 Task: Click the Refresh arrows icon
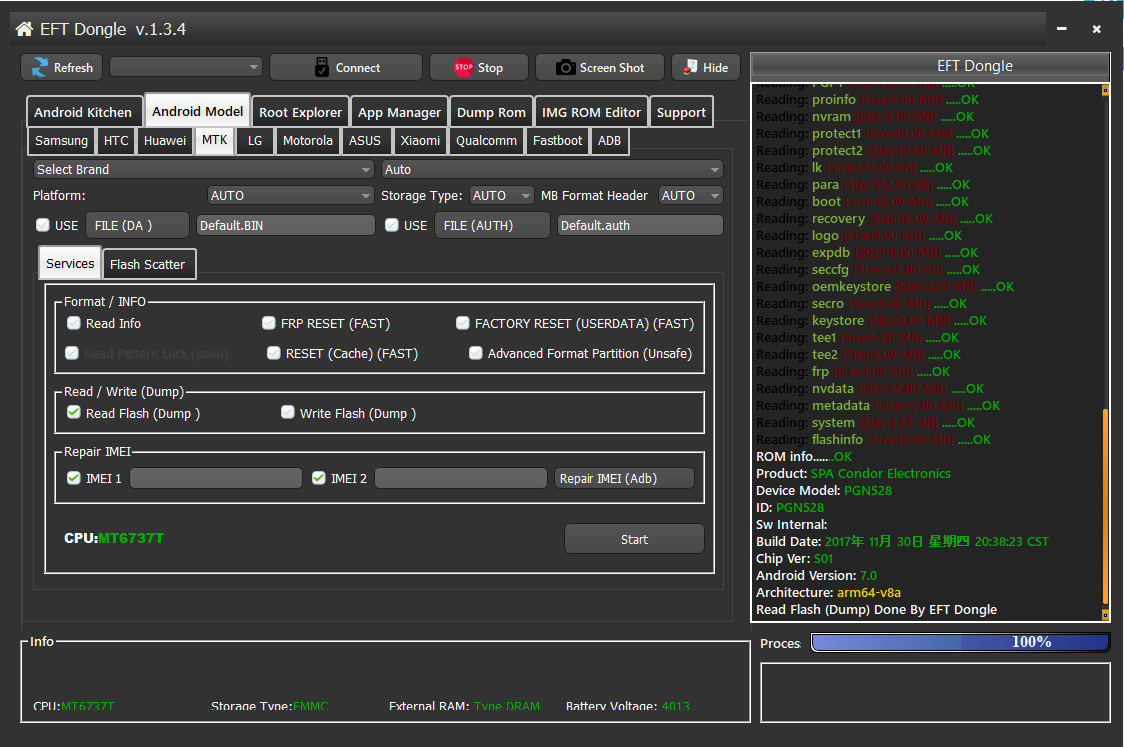point(39,67)
